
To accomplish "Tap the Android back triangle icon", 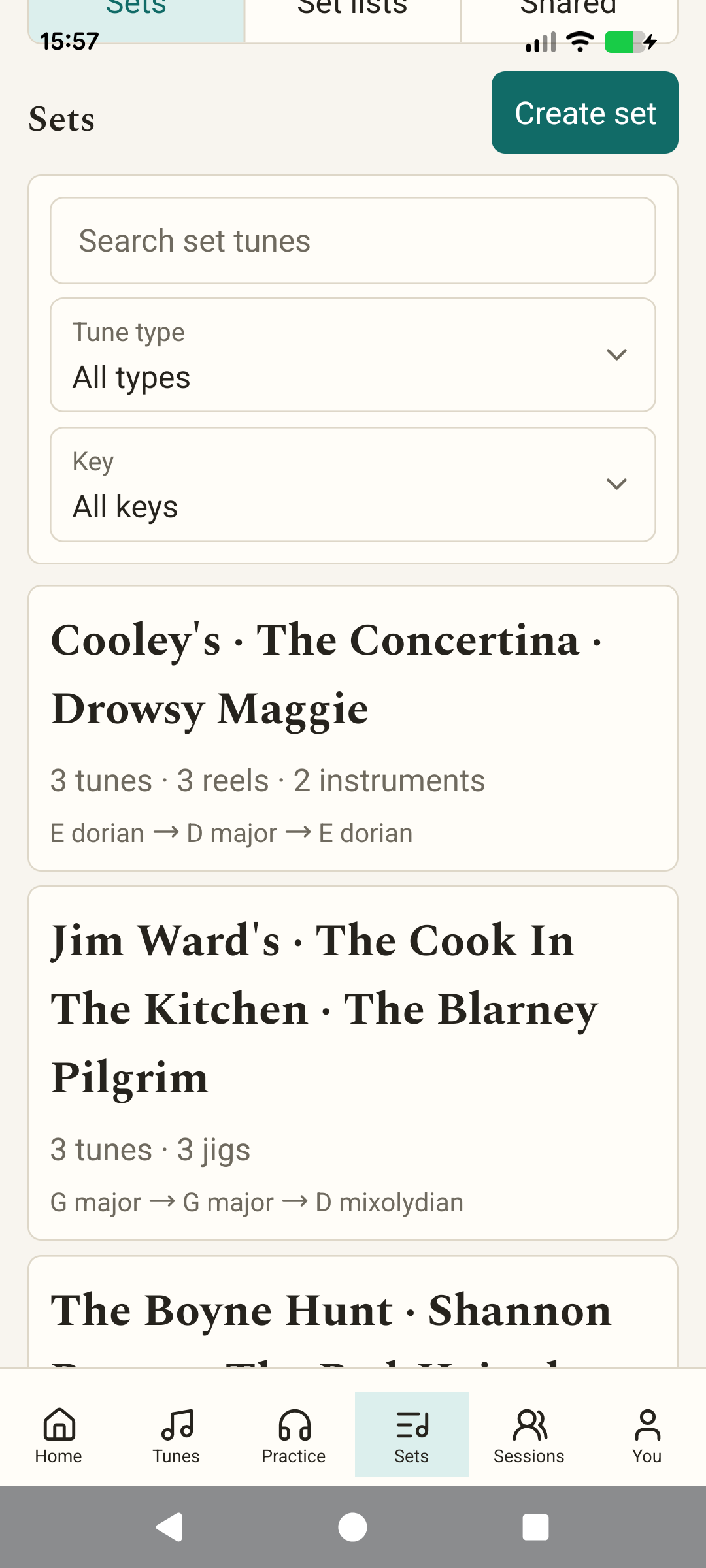I will (170, 1527).
